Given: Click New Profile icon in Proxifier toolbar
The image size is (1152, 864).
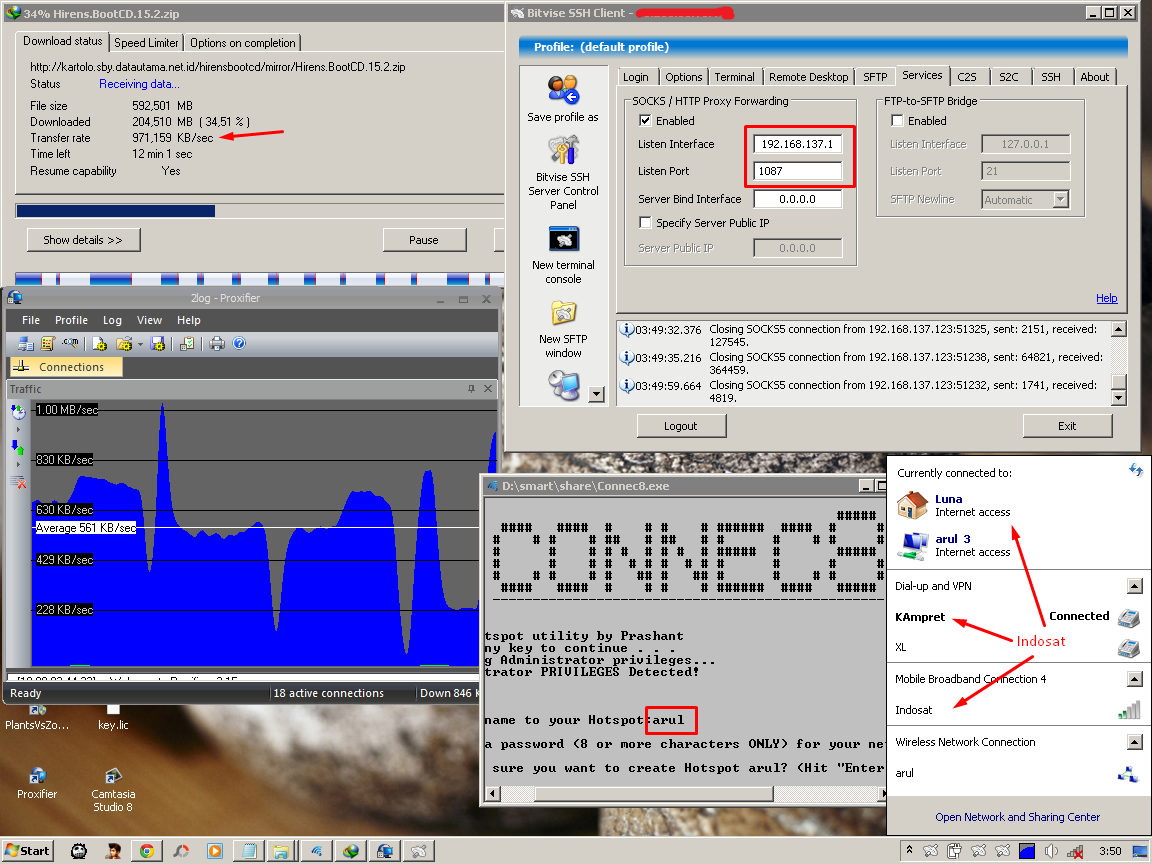Looking at the screenshot, I should (x=100, y=343).
